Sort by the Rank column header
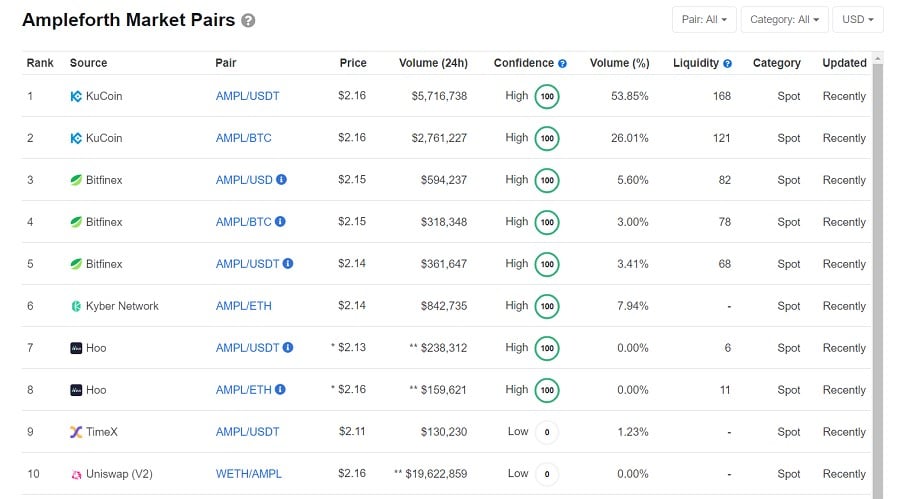The image size is (900, 499). click(40, 63)
